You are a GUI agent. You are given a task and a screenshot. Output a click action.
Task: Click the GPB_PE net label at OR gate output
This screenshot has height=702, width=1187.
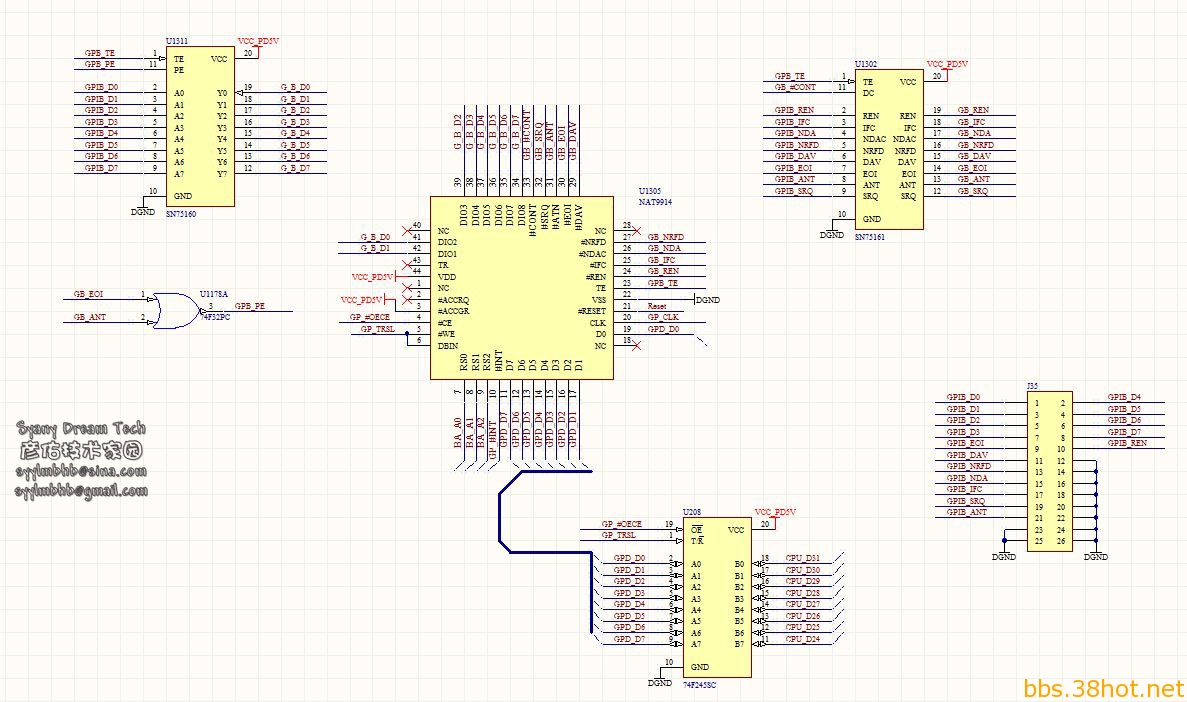click(x=250, y=306)
